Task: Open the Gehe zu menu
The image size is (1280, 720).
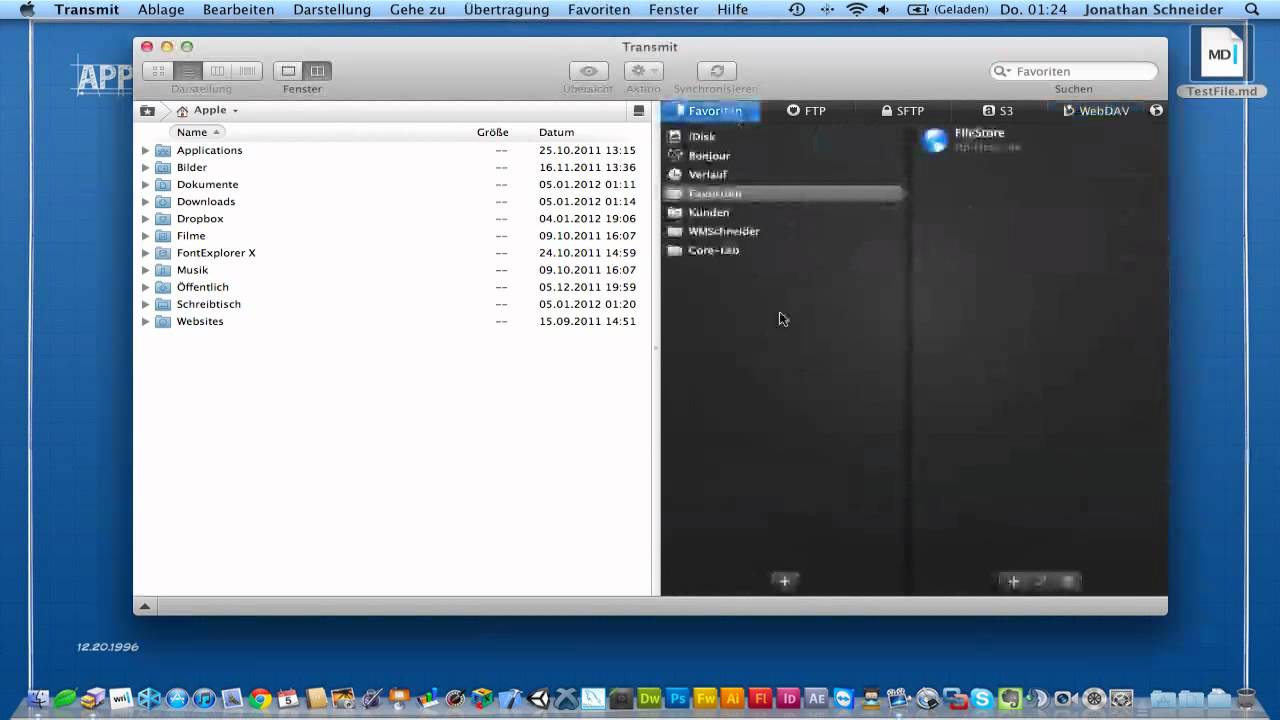Action: point(417,9)
